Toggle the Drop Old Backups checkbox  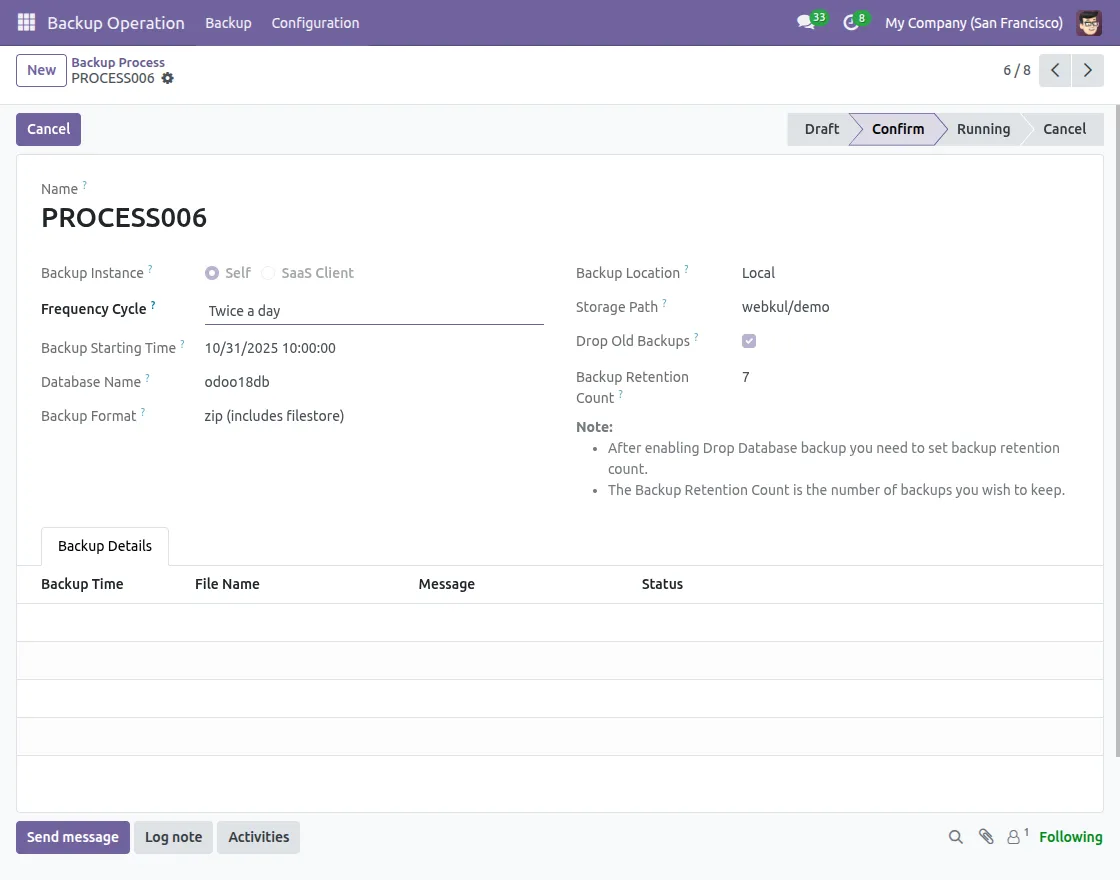[x=749, y=341]
